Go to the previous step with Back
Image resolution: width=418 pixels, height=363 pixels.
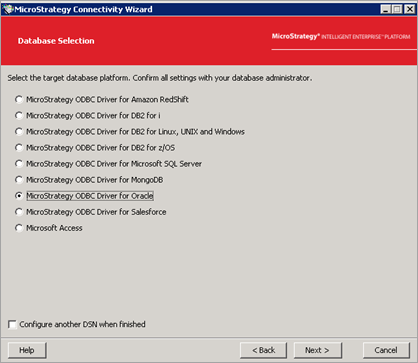263,350
